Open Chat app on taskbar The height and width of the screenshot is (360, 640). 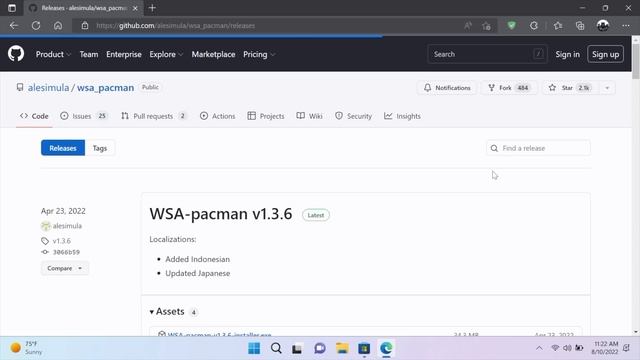(x=320, y=348)
